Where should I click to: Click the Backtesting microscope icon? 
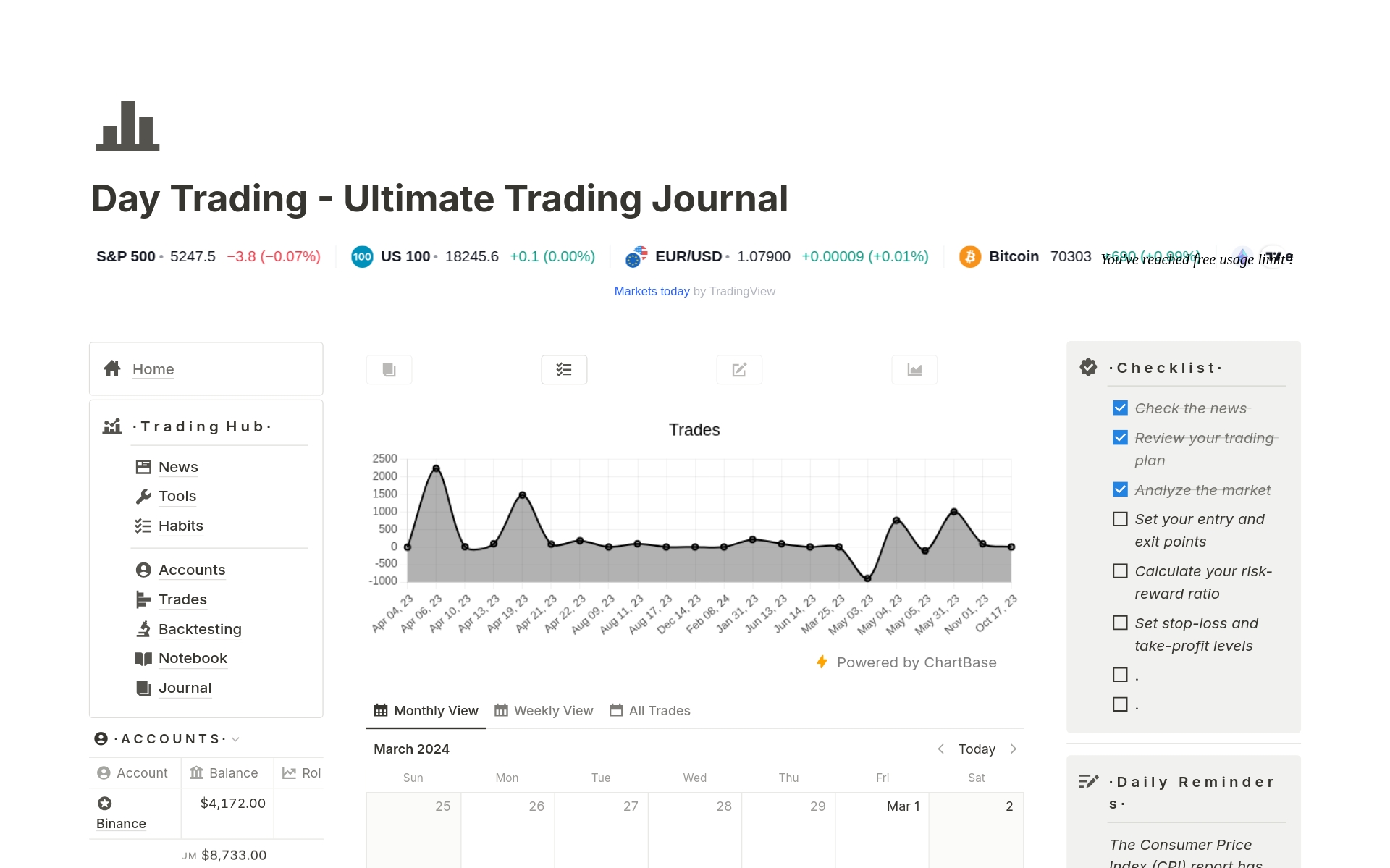click(x=143, y=629)
